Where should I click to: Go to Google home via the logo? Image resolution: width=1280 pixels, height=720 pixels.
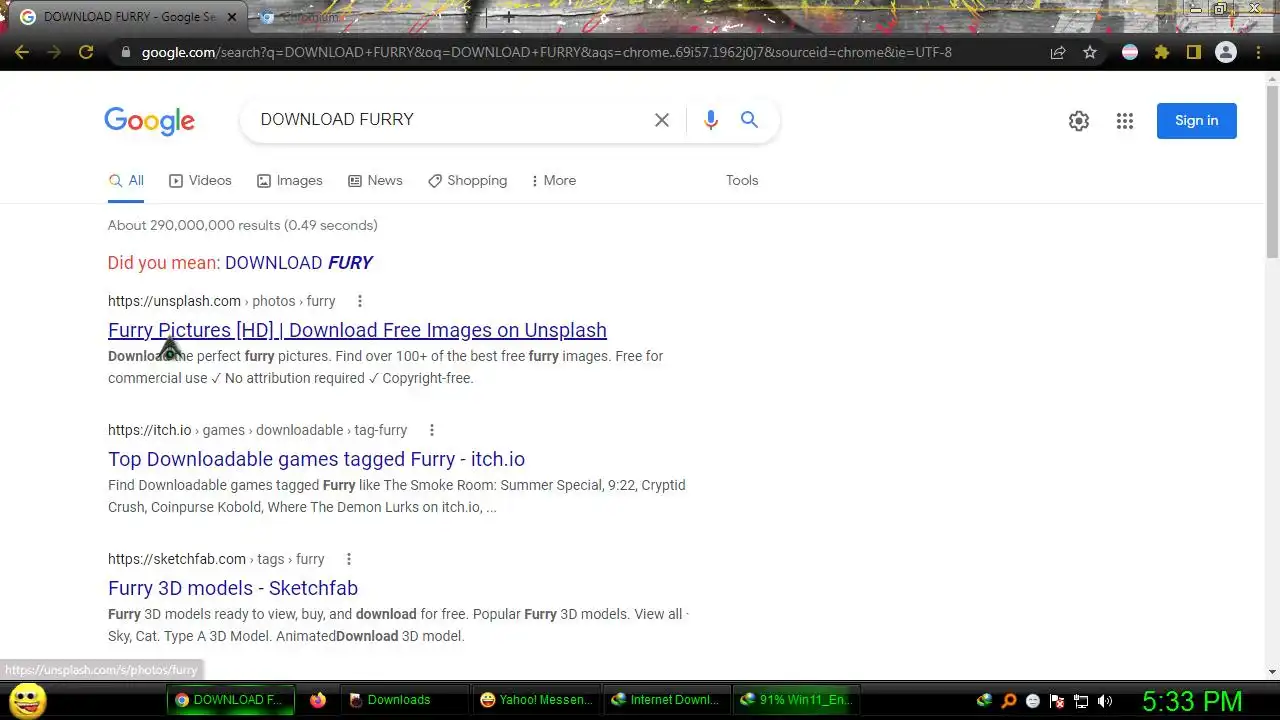149,121
